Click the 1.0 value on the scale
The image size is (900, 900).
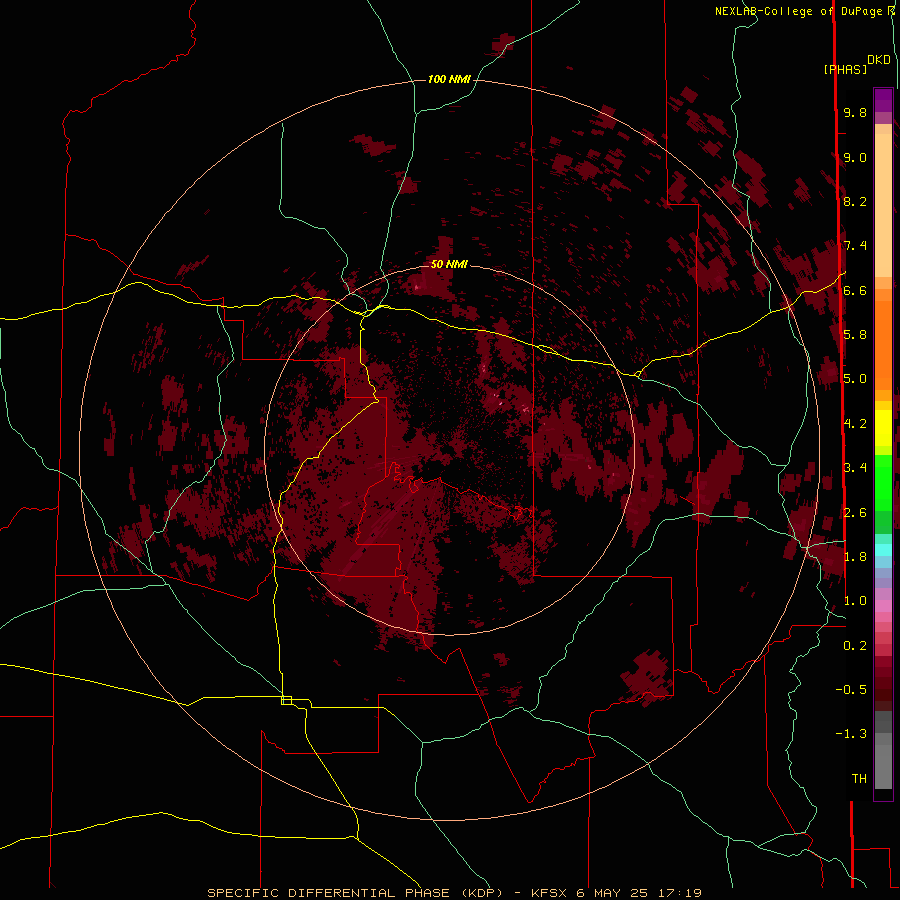(855, 601)
